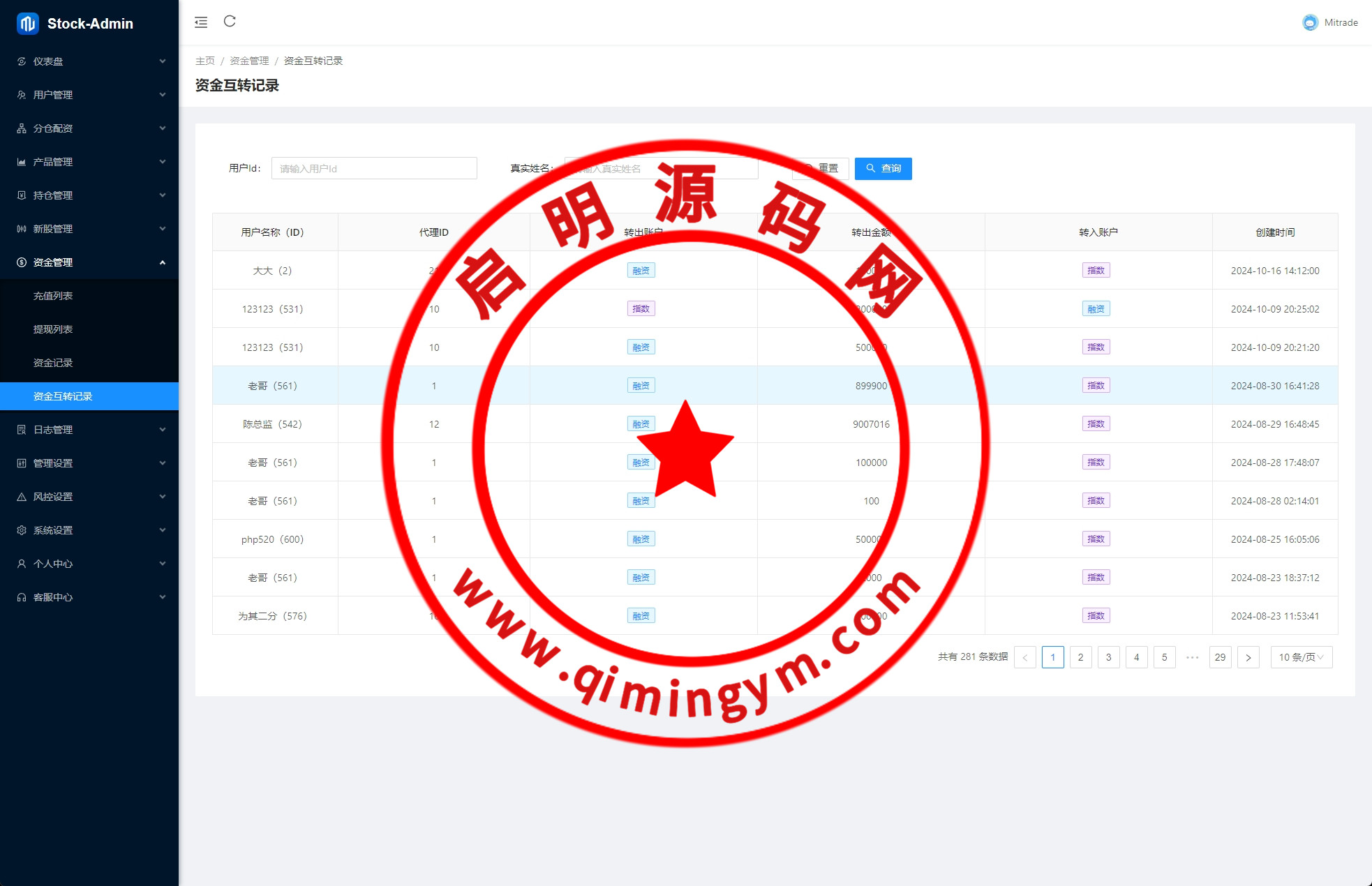1372x886 pixels.
Task: Click the sidebar collapse menu icon
Action: pos(201,22)
